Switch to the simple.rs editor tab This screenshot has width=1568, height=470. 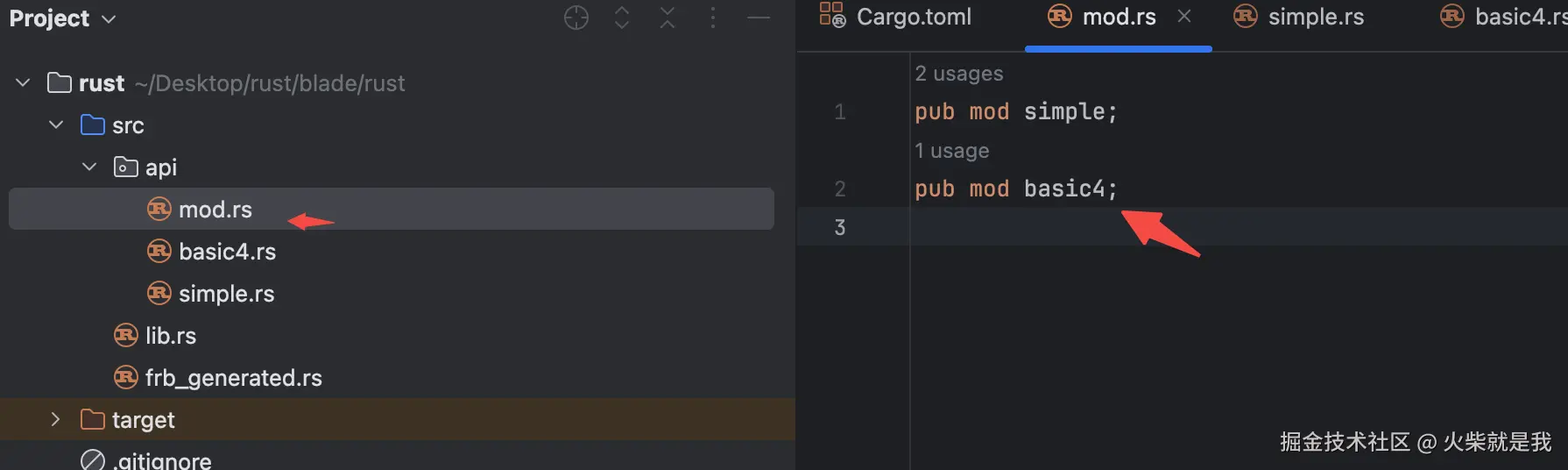pyautogui.click(x=1314, y=17)
